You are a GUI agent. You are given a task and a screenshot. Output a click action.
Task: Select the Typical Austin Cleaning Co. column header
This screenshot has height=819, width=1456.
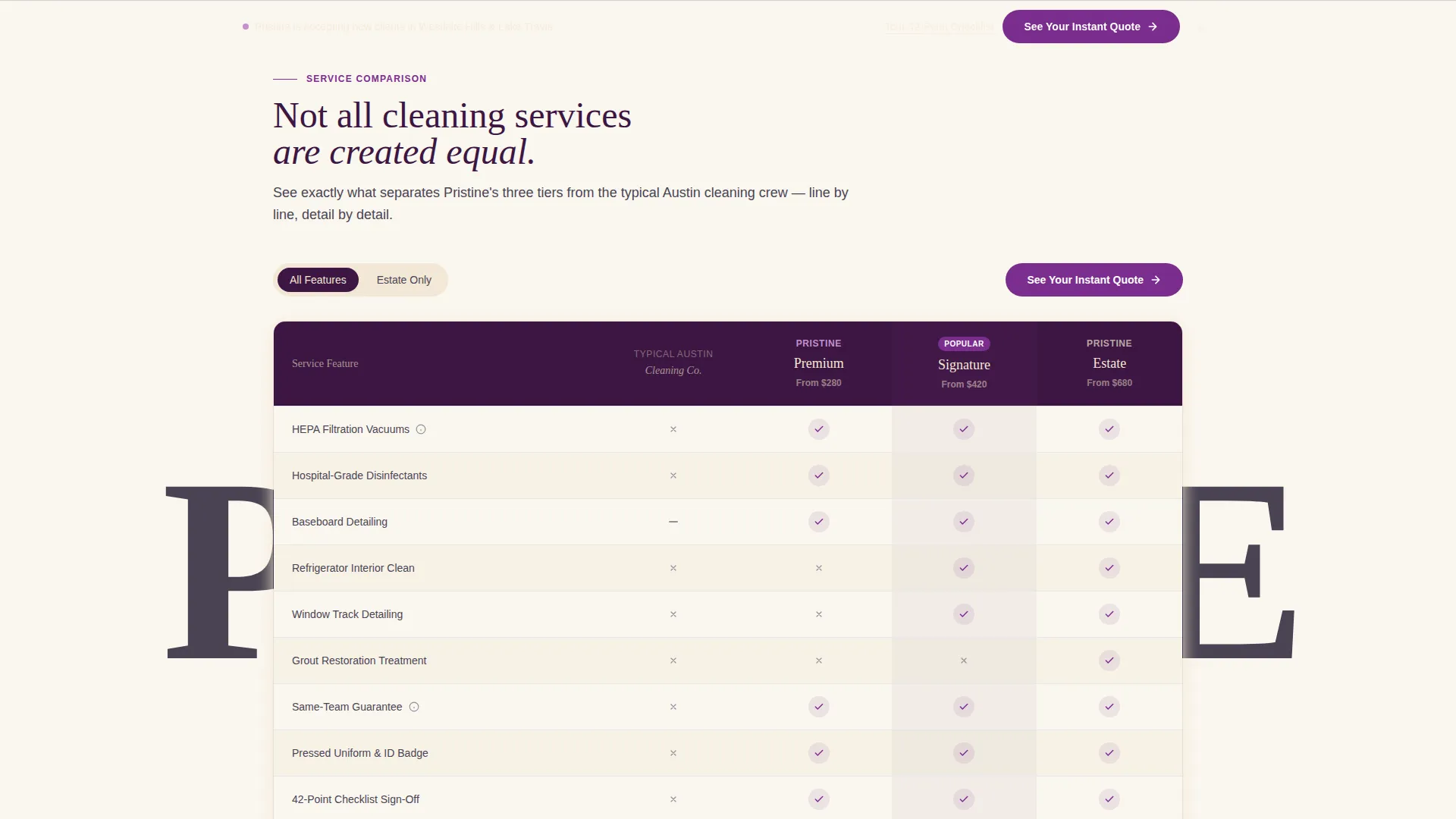673,362
